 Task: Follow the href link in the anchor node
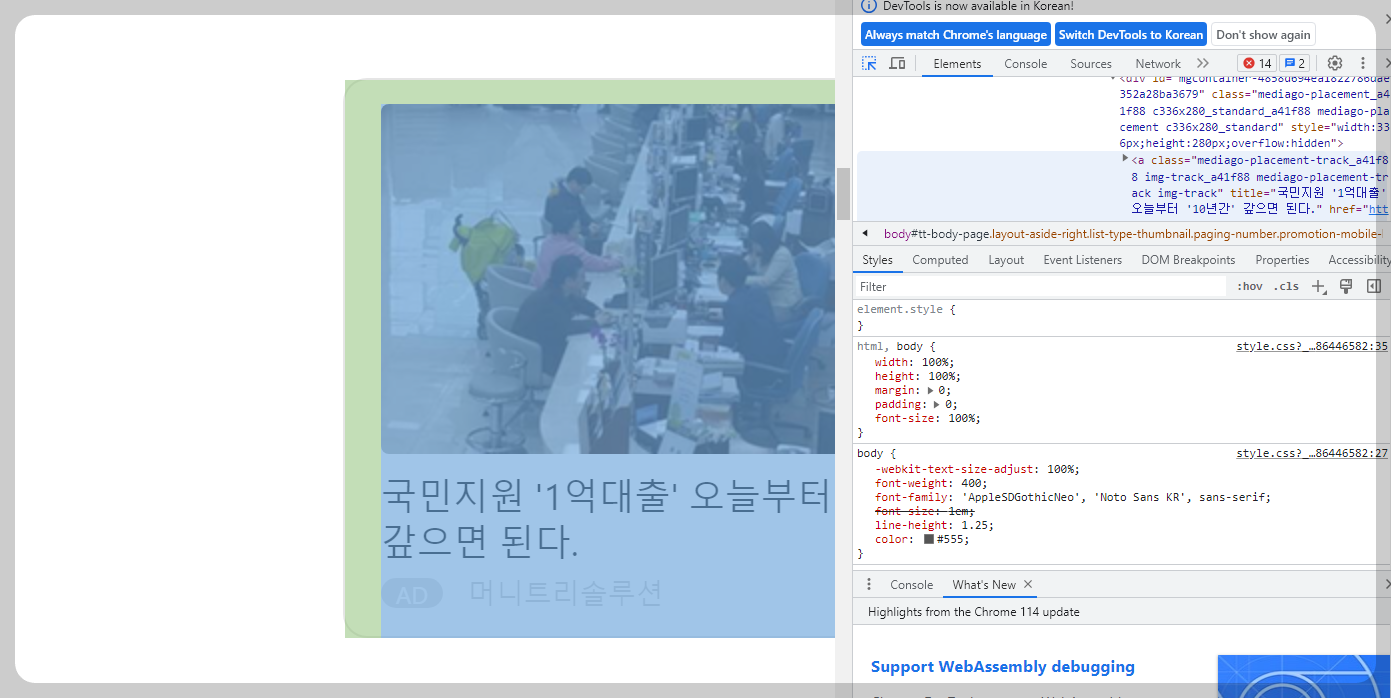point(1378,208)
